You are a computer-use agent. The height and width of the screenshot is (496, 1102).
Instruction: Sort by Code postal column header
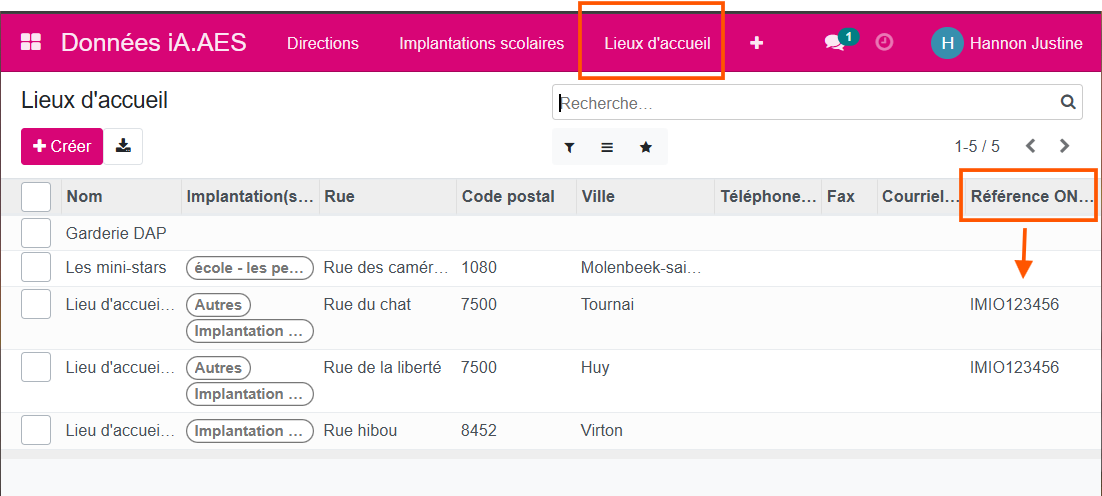(x=508, y=197)
